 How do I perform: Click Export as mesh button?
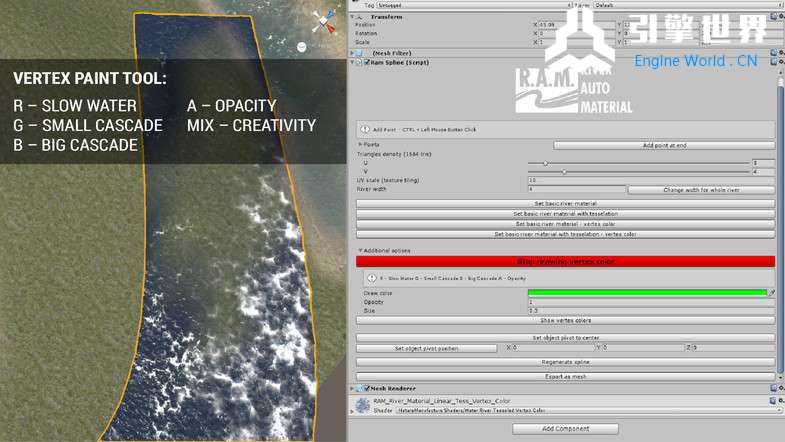point(565,376)
